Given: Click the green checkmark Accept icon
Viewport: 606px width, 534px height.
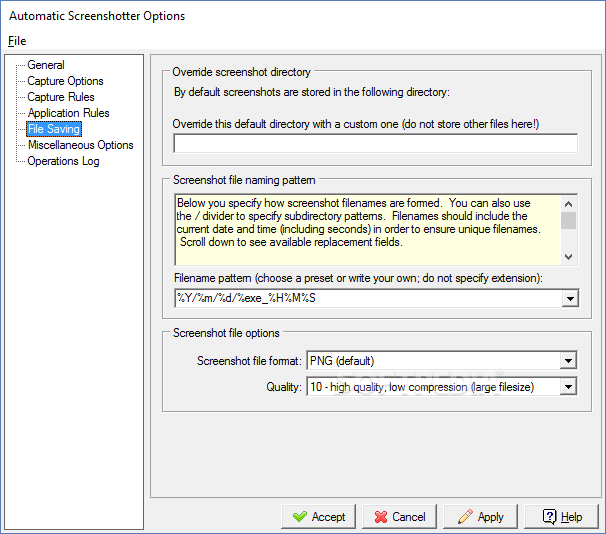Looking at the screenshot, I should click(300, 516).
